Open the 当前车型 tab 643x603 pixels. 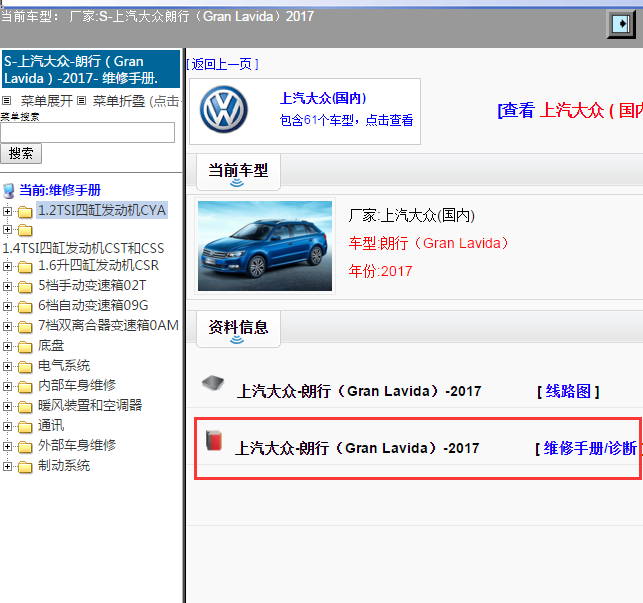tap(238, 172)
